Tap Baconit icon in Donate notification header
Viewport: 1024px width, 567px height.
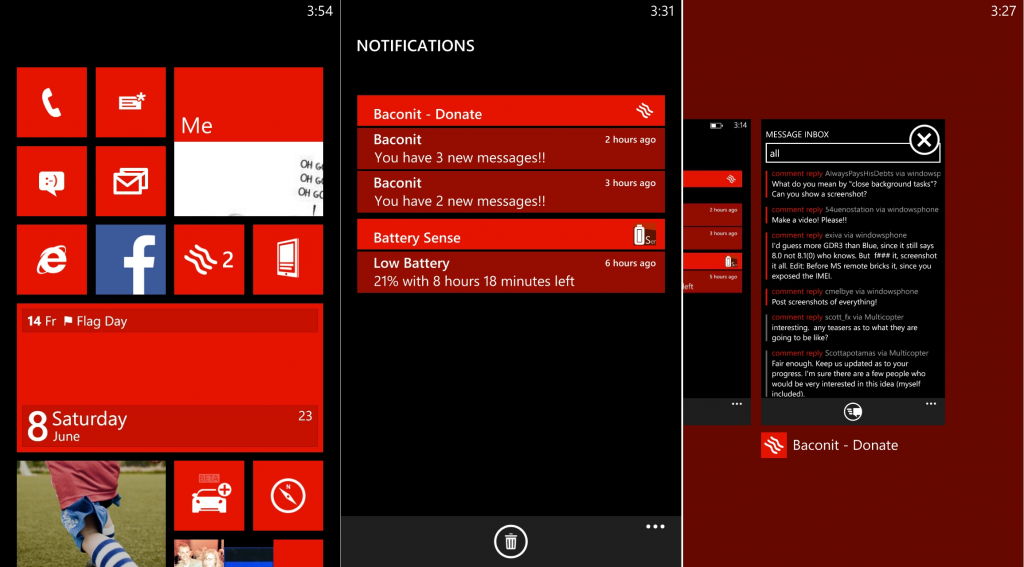(645, 111)
